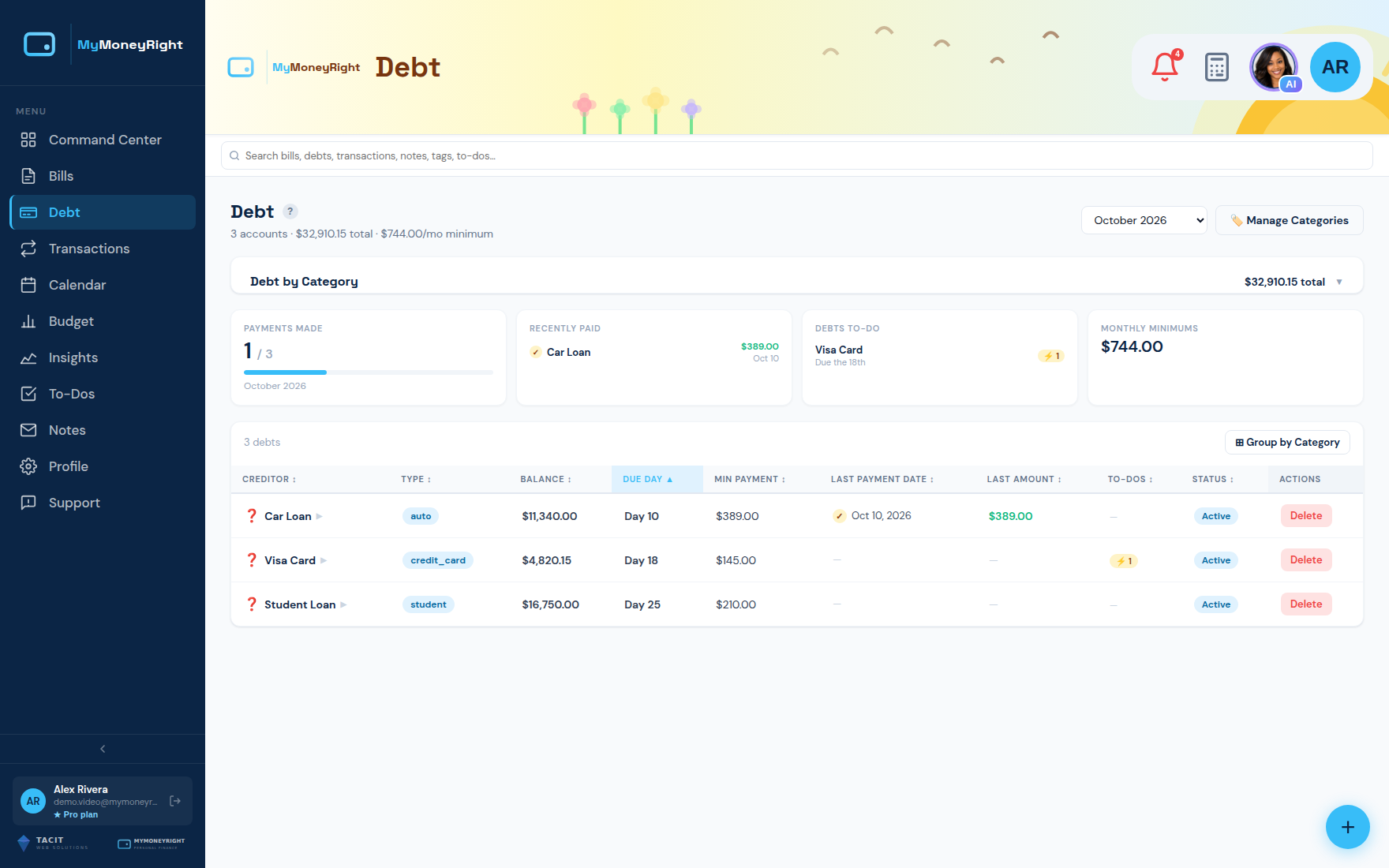Delete the Visa Card debt
1389x868 pixels.
coord(1306,559)
